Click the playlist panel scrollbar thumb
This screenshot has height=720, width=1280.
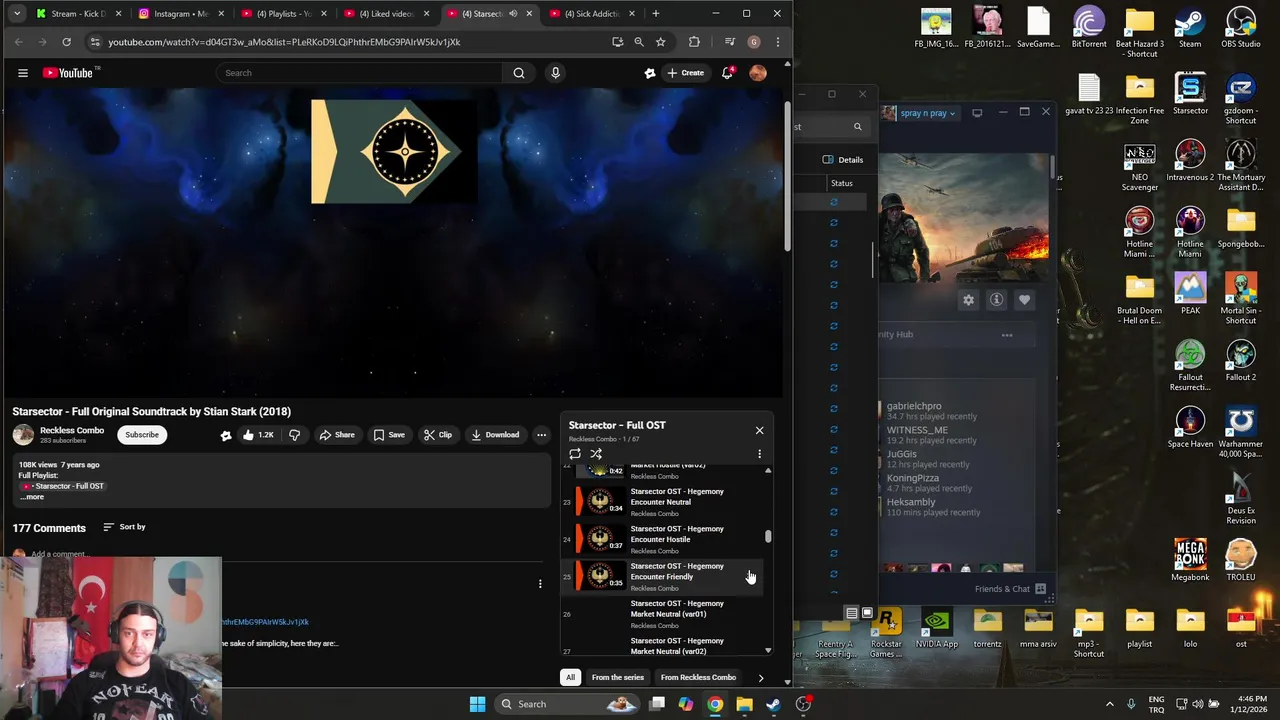[768, 537]
